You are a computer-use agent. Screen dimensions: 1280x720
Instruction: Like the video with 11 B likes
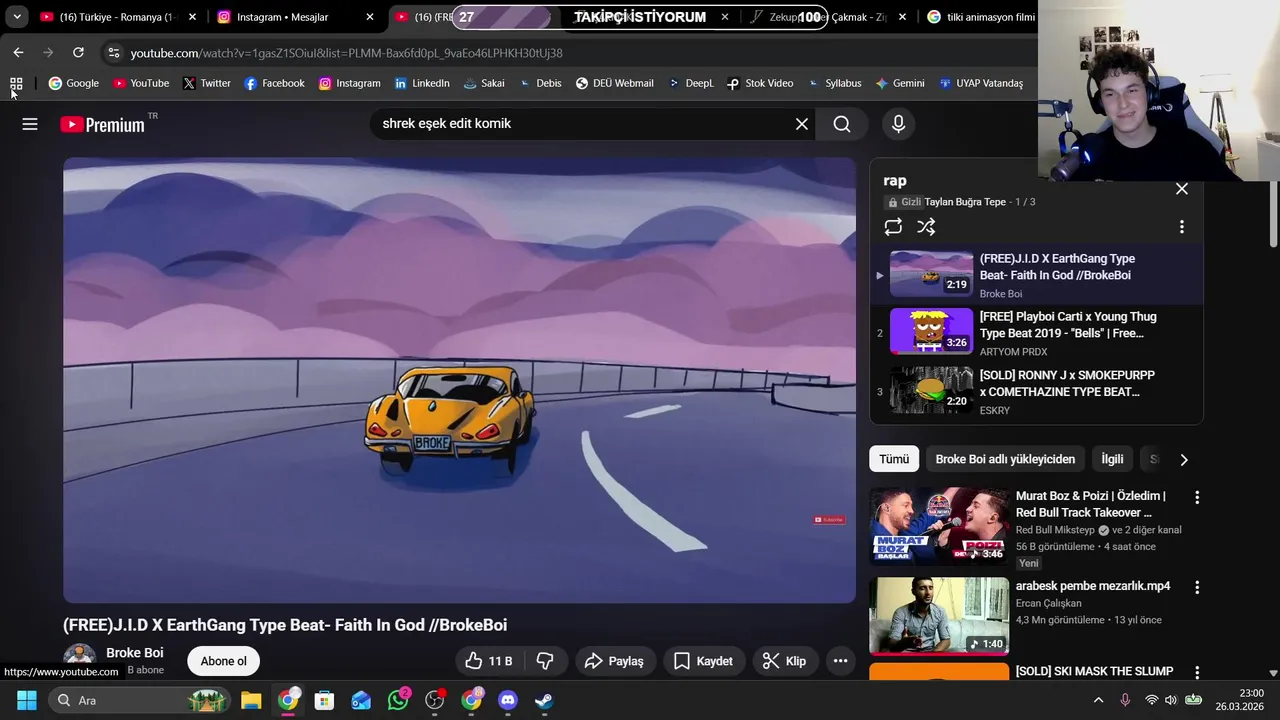[489, 661]
